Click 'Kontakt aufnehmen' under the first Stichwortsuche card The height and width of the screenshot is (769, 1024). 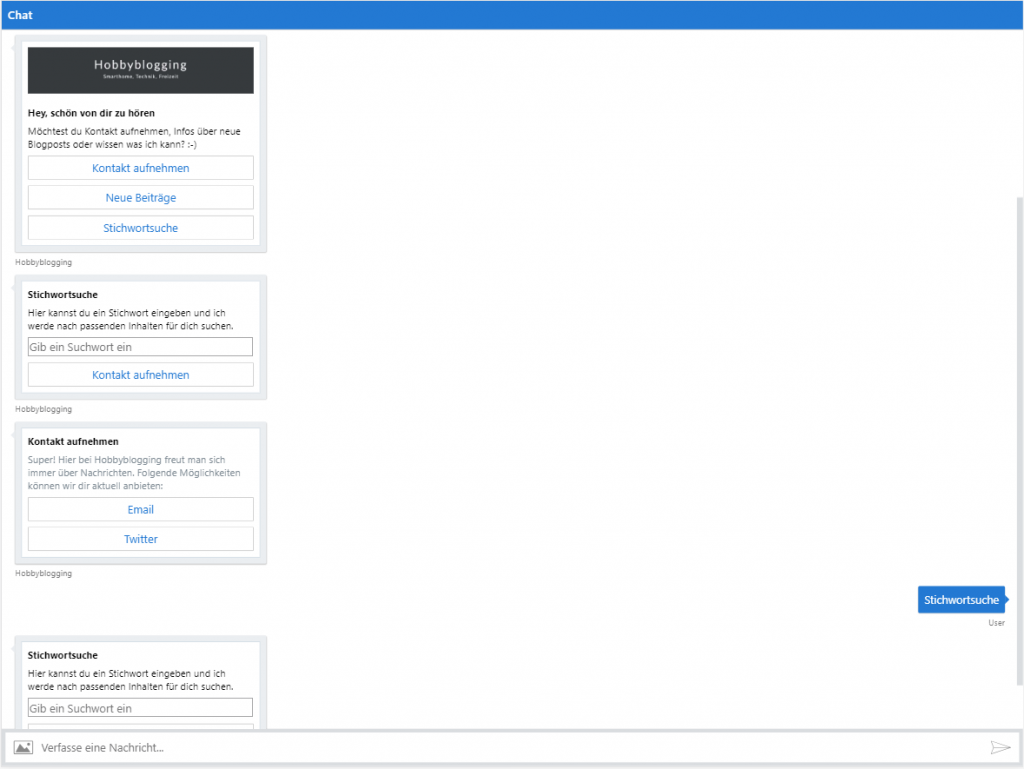pyautogui.click(x=140, y=373)
